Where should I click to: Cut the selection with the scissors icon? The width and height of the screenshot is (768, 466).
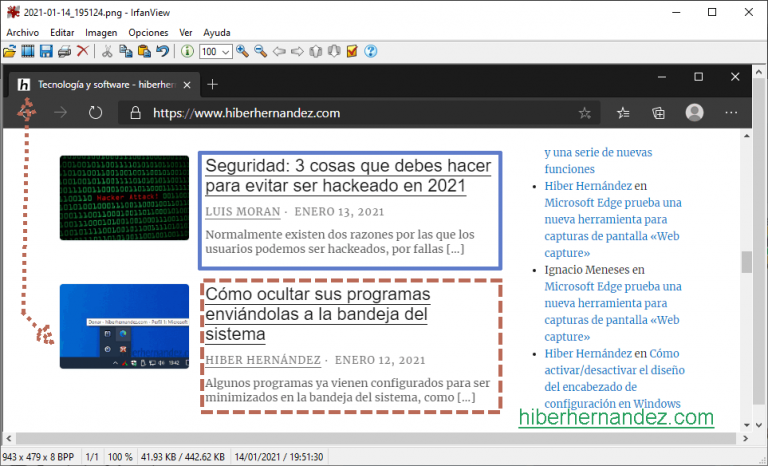click(x=108, y=51)
